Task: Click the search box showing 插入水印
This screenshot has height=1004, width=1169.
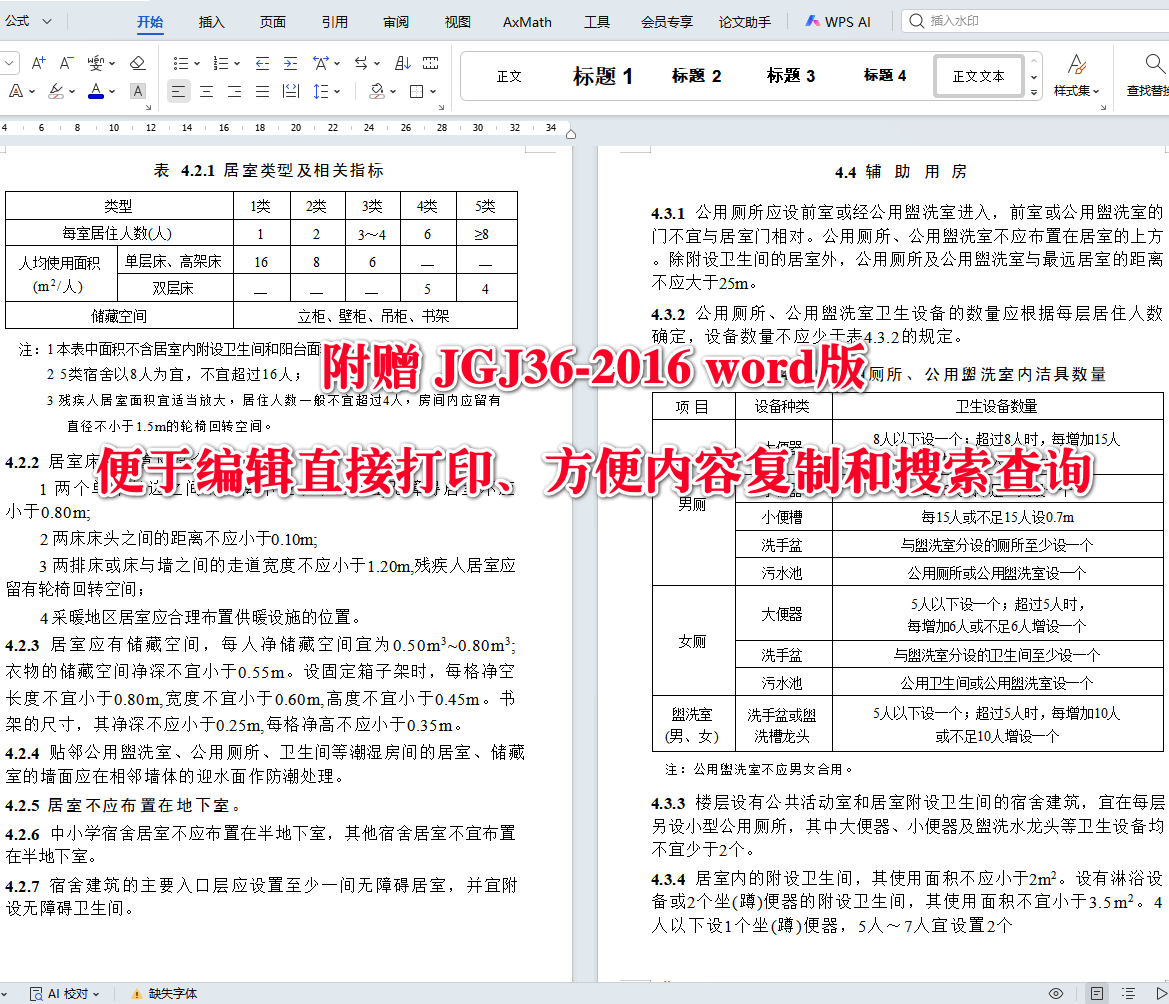Action: [1036, 21]
